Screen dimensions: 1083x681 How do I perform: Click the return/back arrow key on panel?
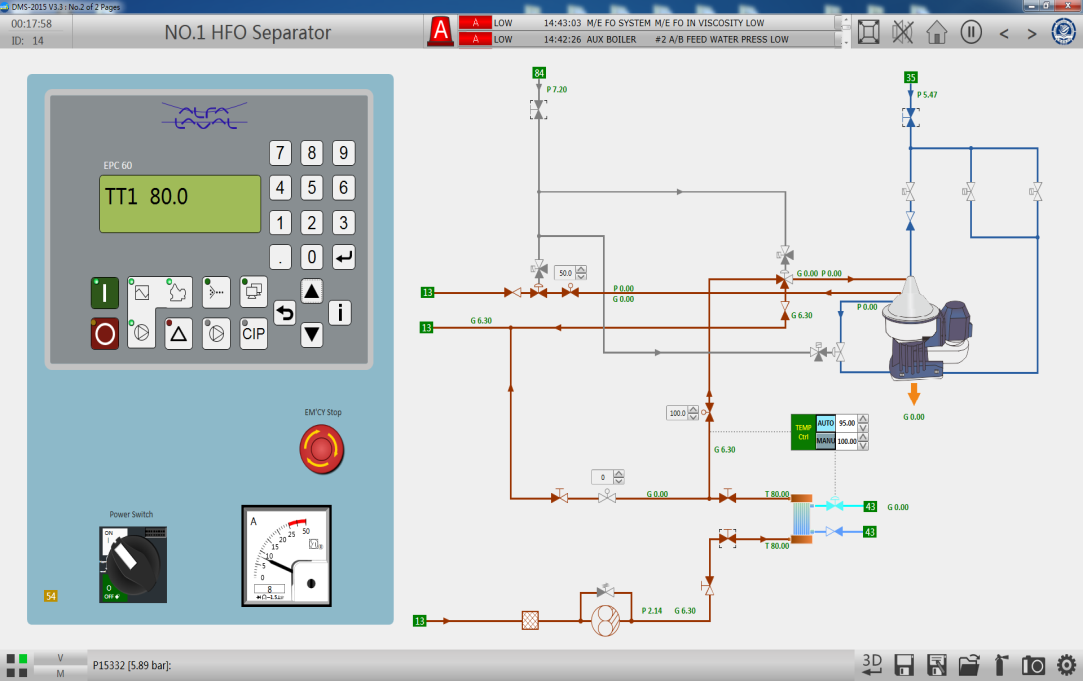[285, 313]
